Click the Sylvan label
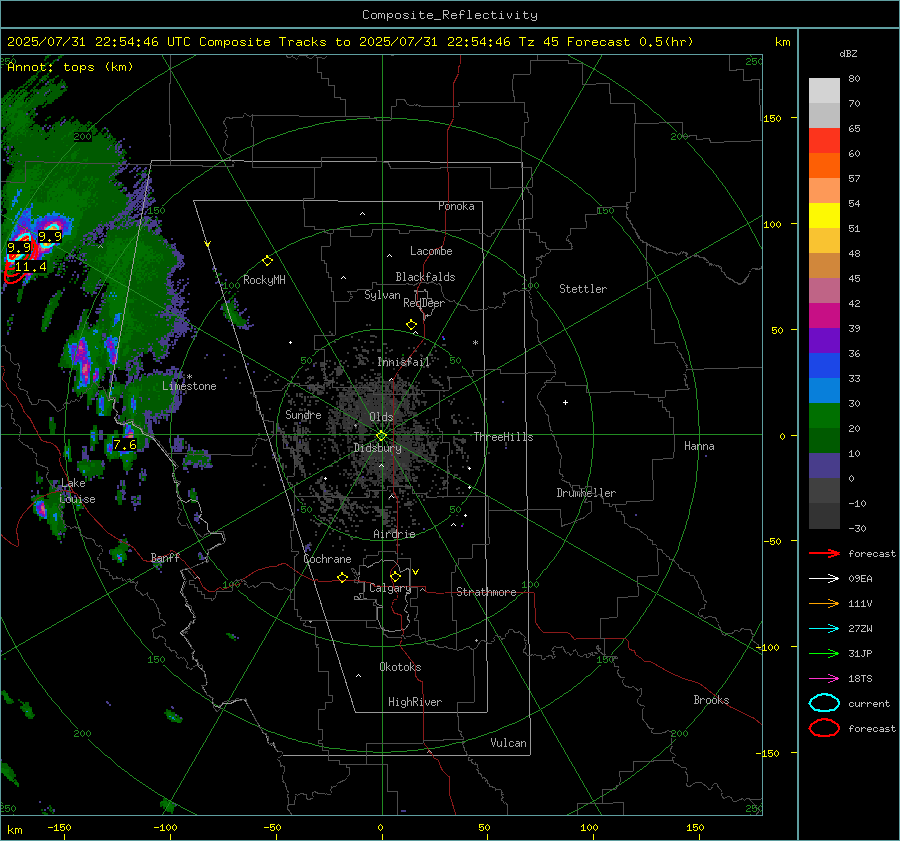The image size is (900, 841). pos(382,295)
